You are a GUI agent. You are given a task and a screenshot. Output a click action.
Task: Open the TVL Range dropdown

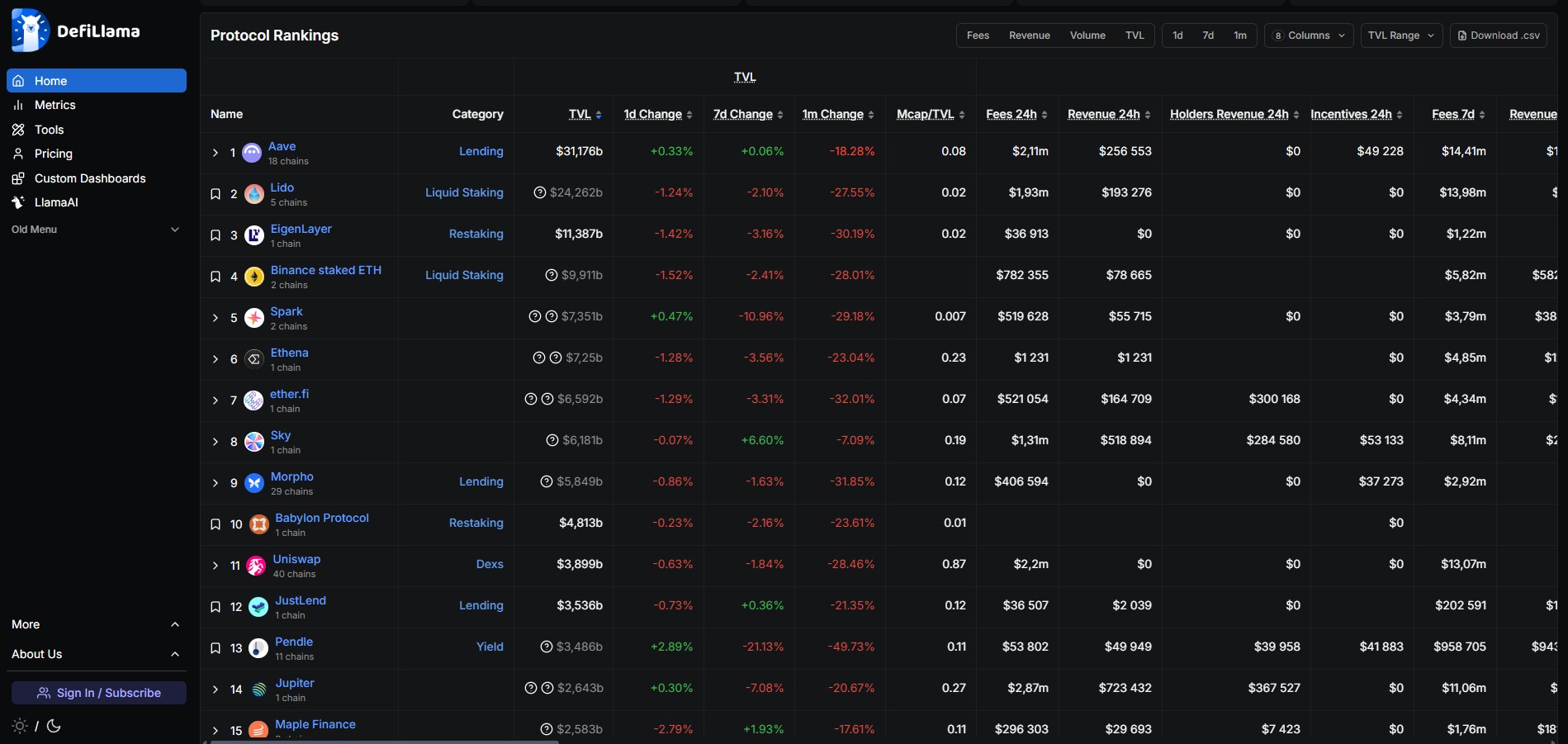pyautogui.click(x=1401, y=36)
